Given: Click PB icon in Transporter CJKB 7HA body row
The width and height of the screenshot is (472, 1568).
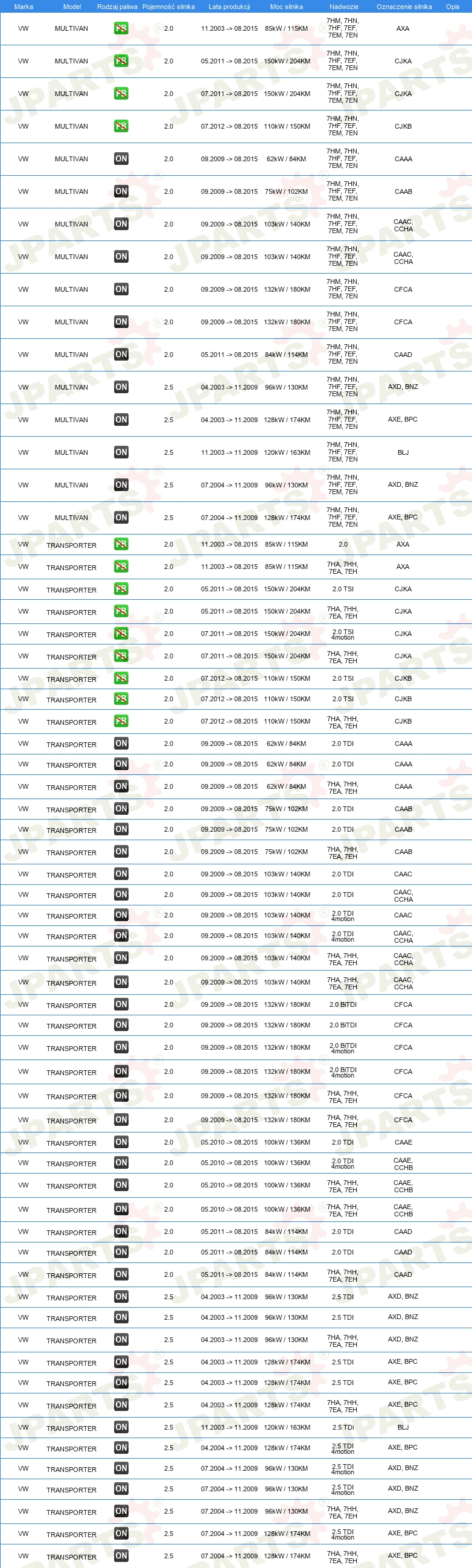Looking at the screenshot, I should click(121, 721).
